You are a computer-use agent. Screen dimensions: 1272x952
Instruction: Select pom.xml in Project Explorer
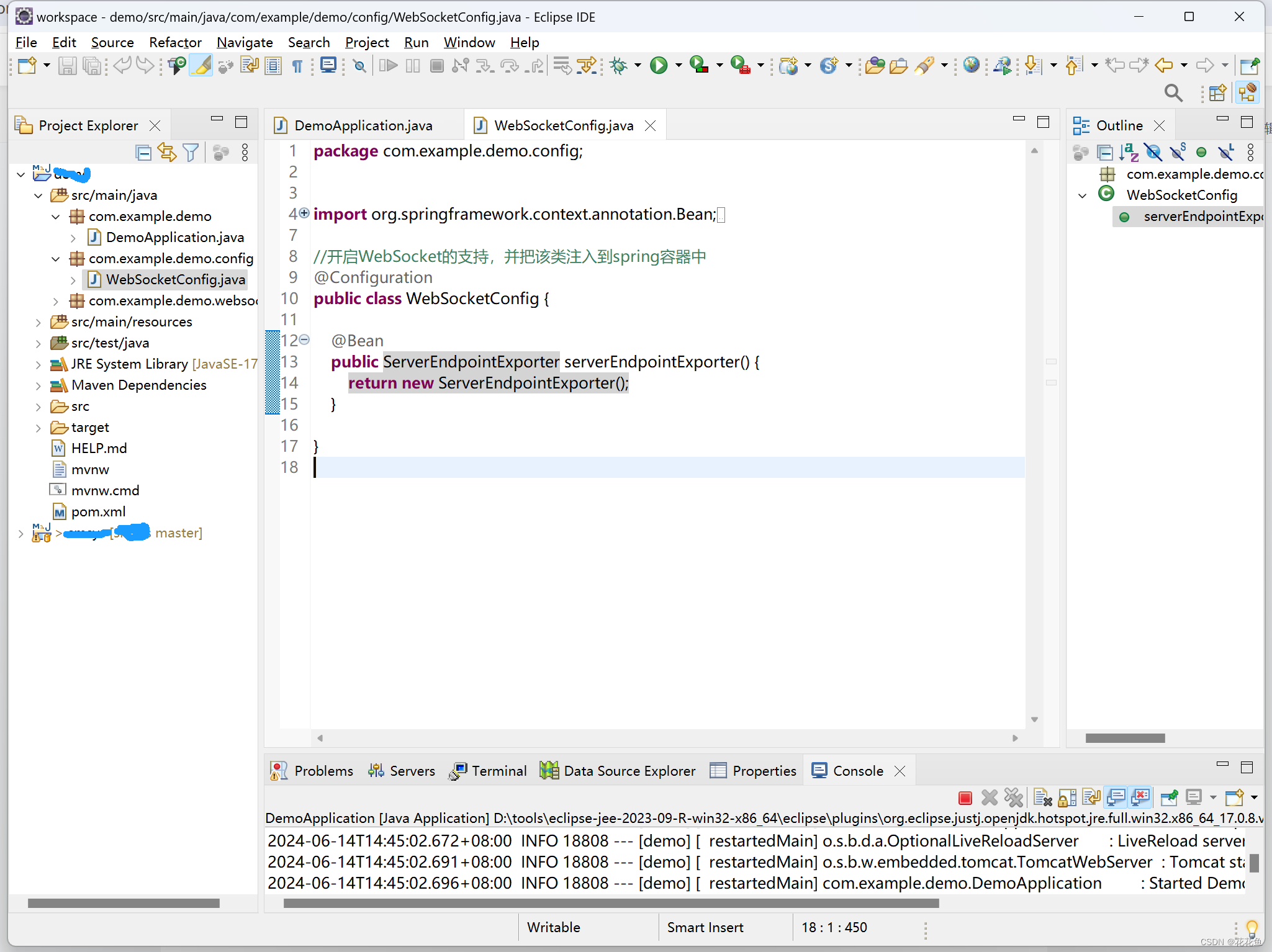(x=98, y=511)
